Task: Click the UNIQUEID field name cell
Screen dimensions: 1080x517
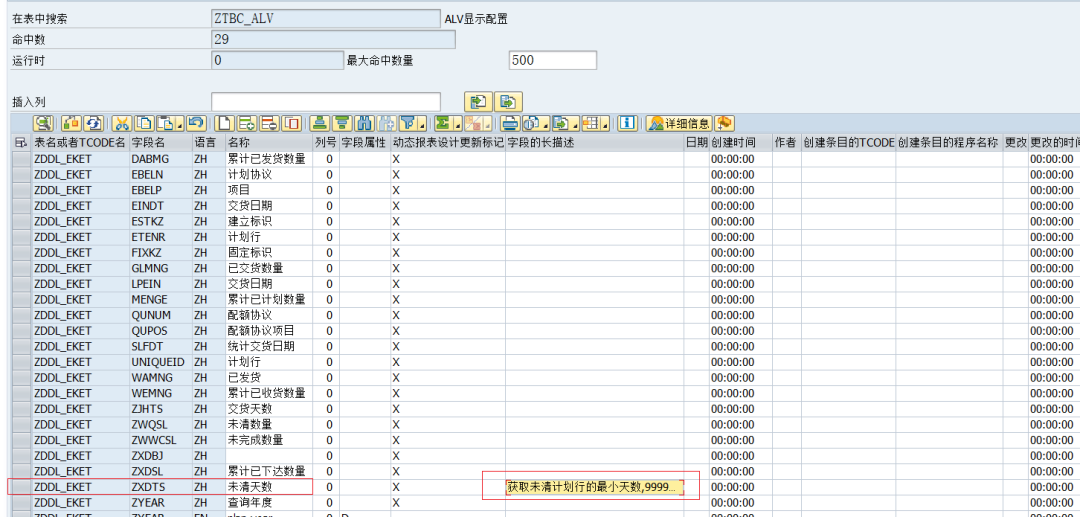Action: [x=160, y=362]
